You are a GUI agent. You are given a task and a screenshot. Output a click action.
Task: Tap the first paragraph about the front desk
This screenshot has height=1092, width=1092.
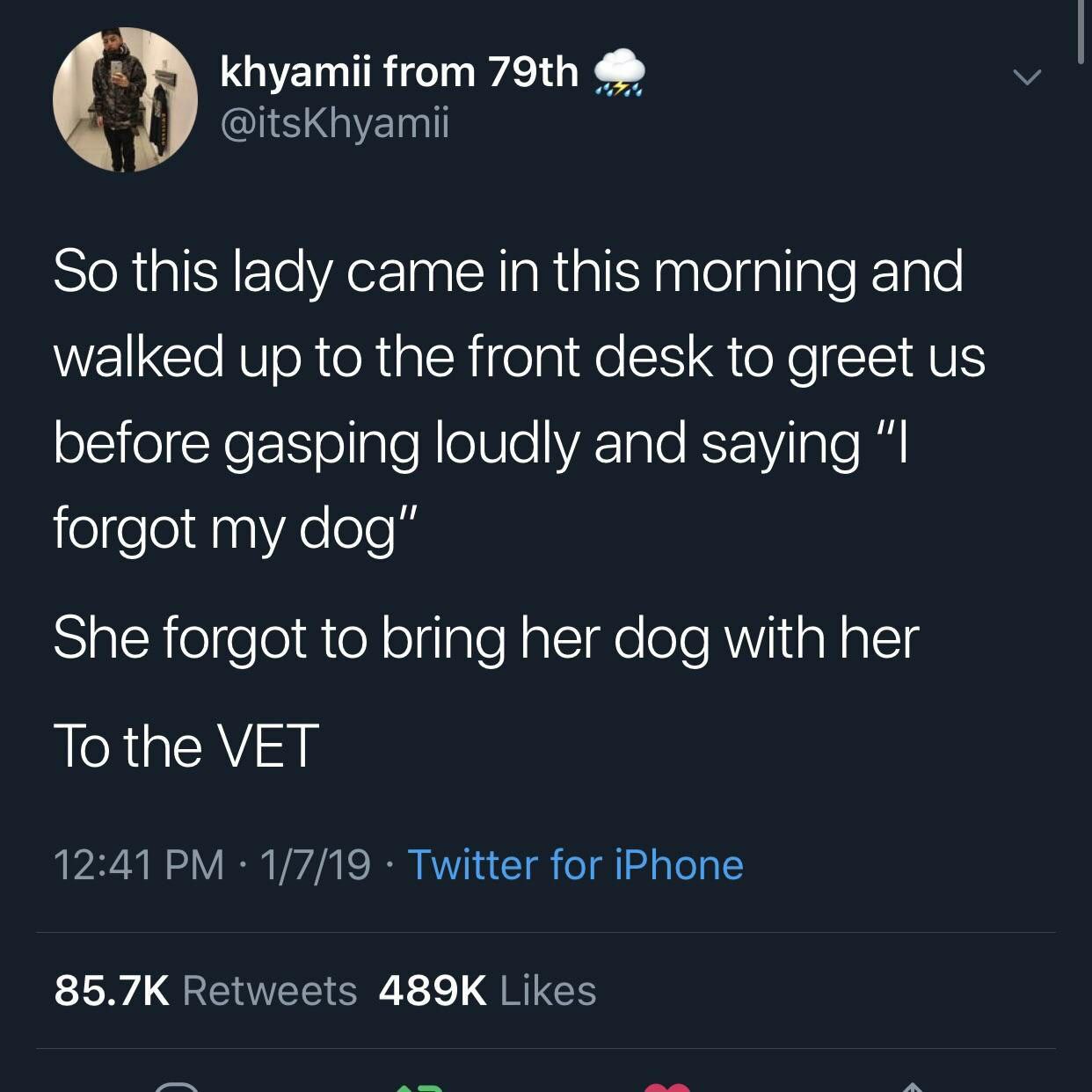click(x=519, y=400)
